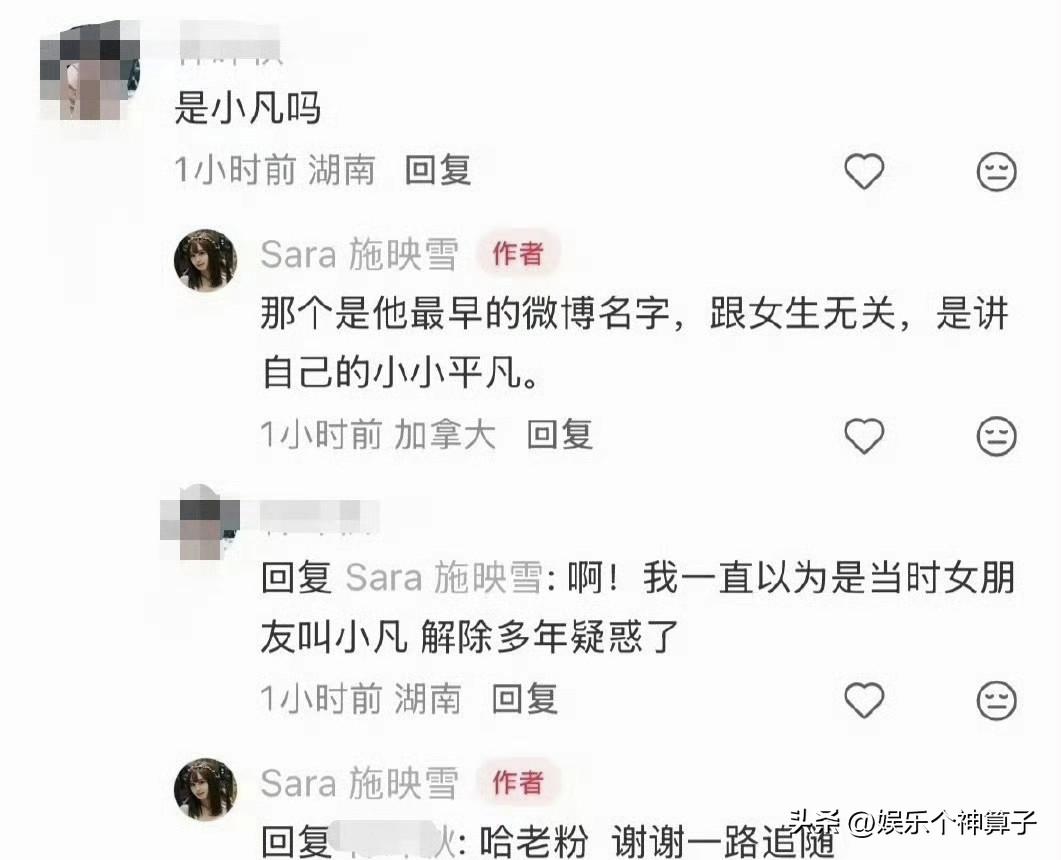This screenshot has width=1061, height=860.
Task: Open Sara 施映雪 username in bottom reply
Action: (359, 783)
